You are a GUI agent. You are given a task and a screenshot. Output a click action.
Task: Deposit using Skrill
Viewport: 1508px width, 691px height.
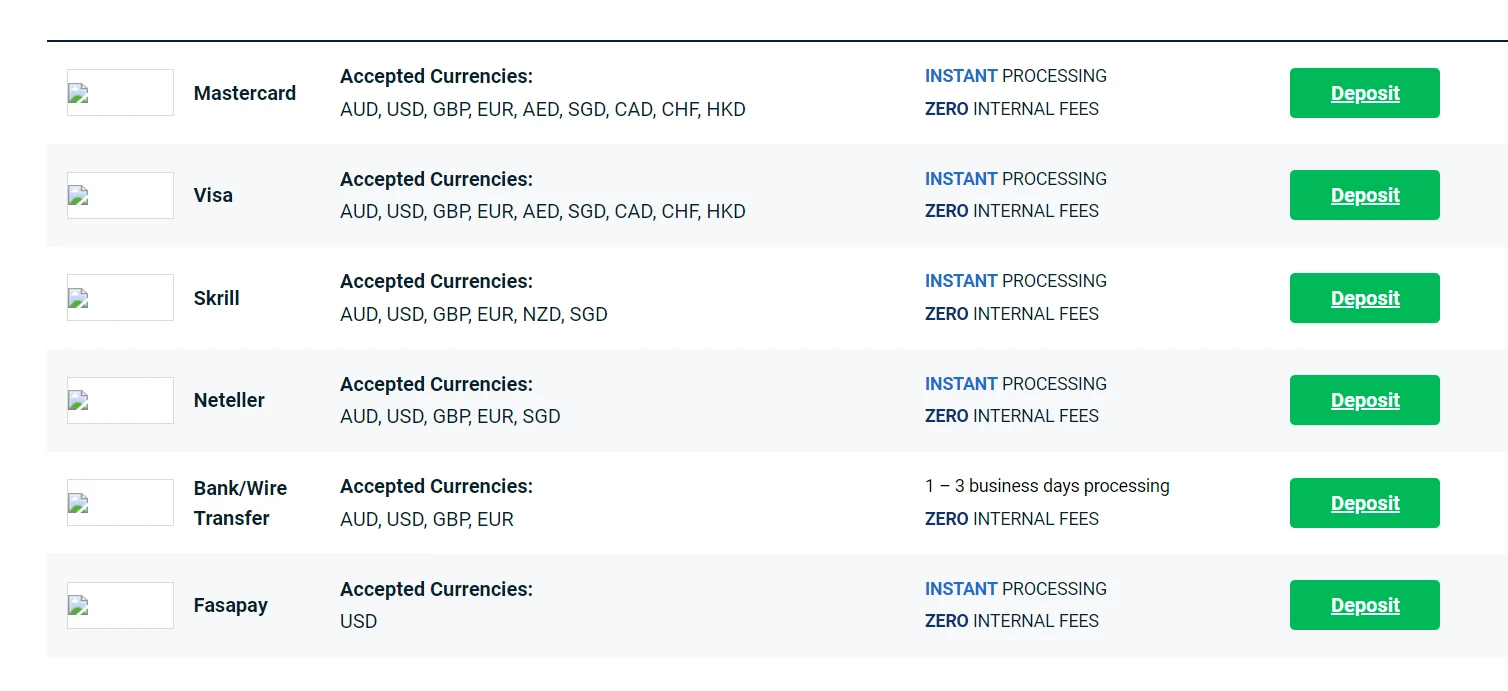1364,298
